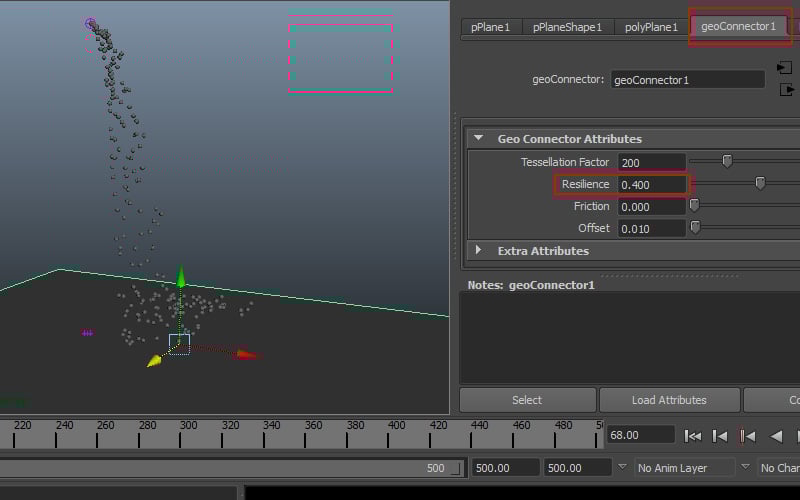
Task: Click the move manipulator center square
Action: click(x=179, y=344)
